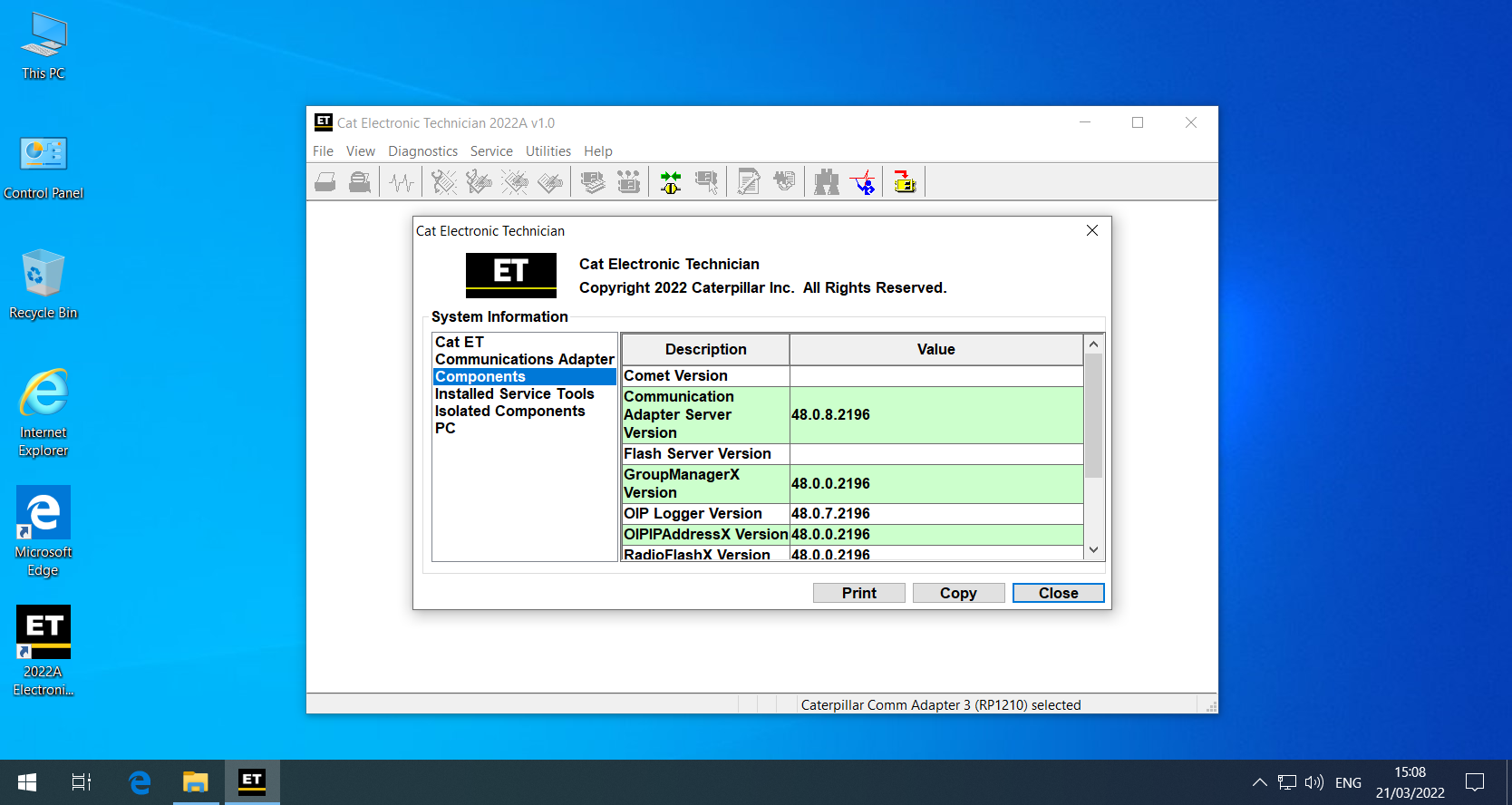Open the WinFlash icon with red arrow
The height and width of the screenshot is (805, 1512).
tap(905, 182)
